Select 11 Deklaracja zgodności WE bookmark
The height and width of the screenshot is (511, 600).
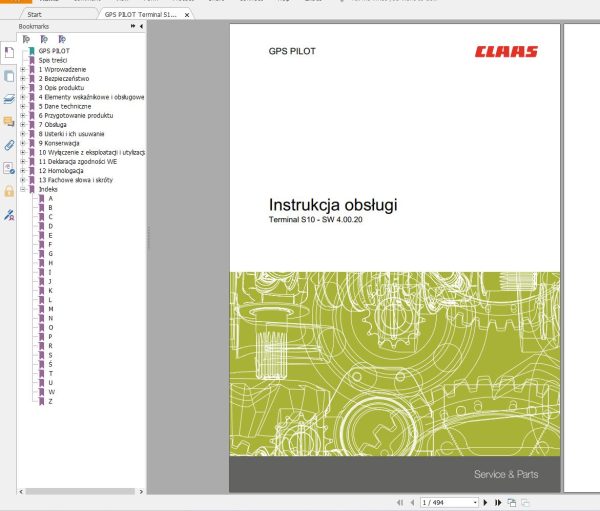pos(78,161)
